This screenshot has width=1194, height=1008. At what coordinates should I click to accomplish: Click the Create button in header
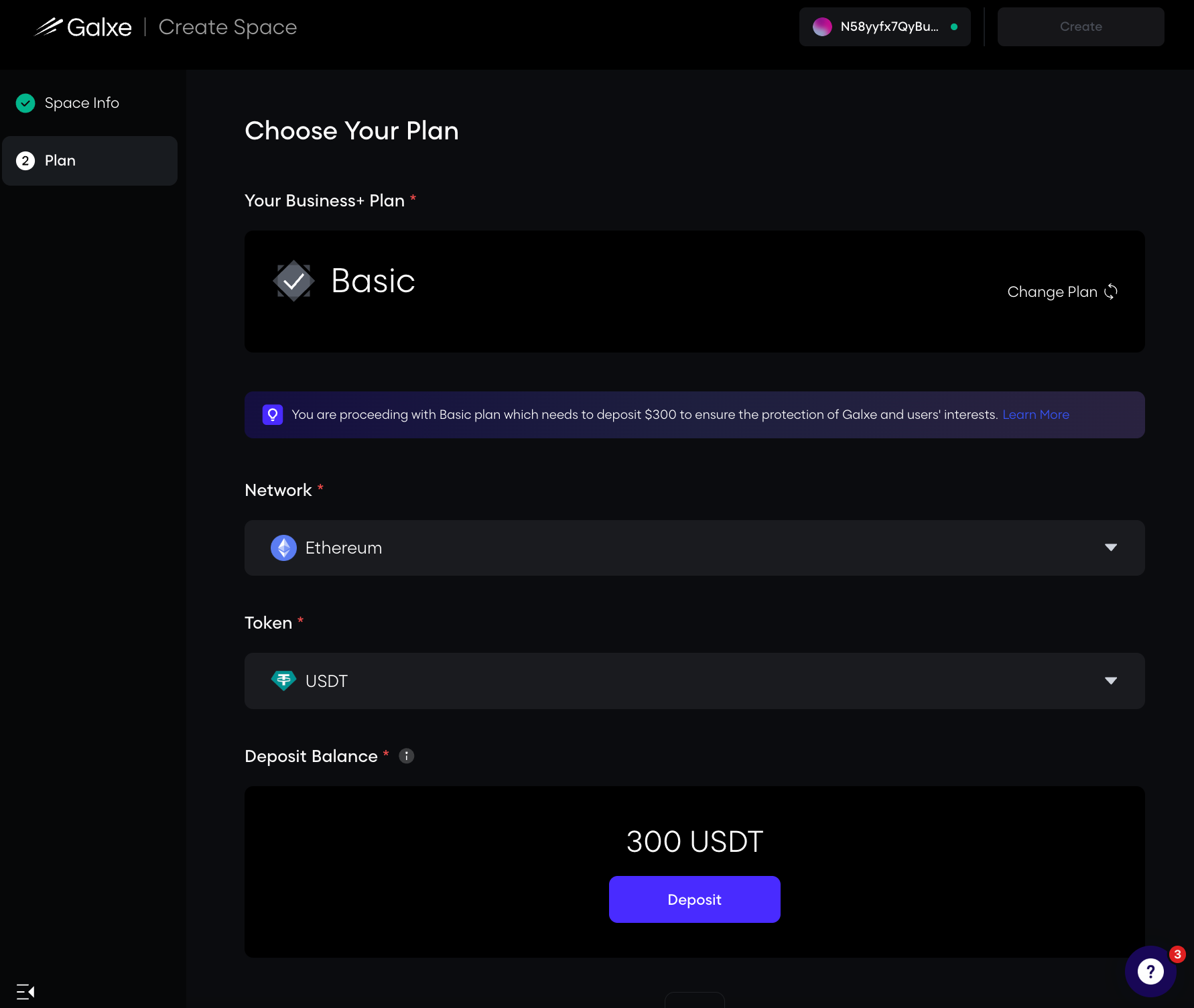[x=1081, y=27]
